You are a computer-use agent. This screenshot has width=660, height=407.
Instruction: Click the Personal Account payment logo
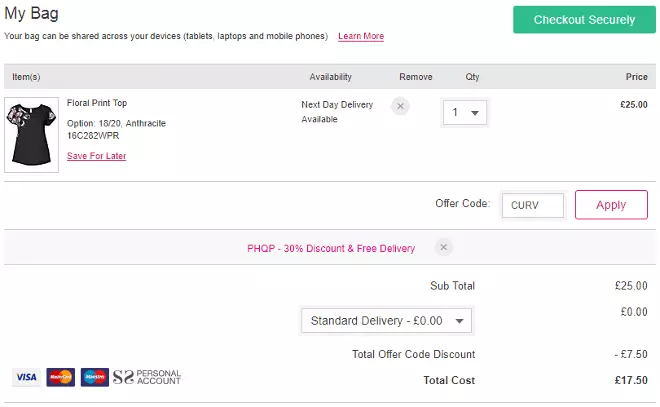pyautogui.click(x=147, y=377)
